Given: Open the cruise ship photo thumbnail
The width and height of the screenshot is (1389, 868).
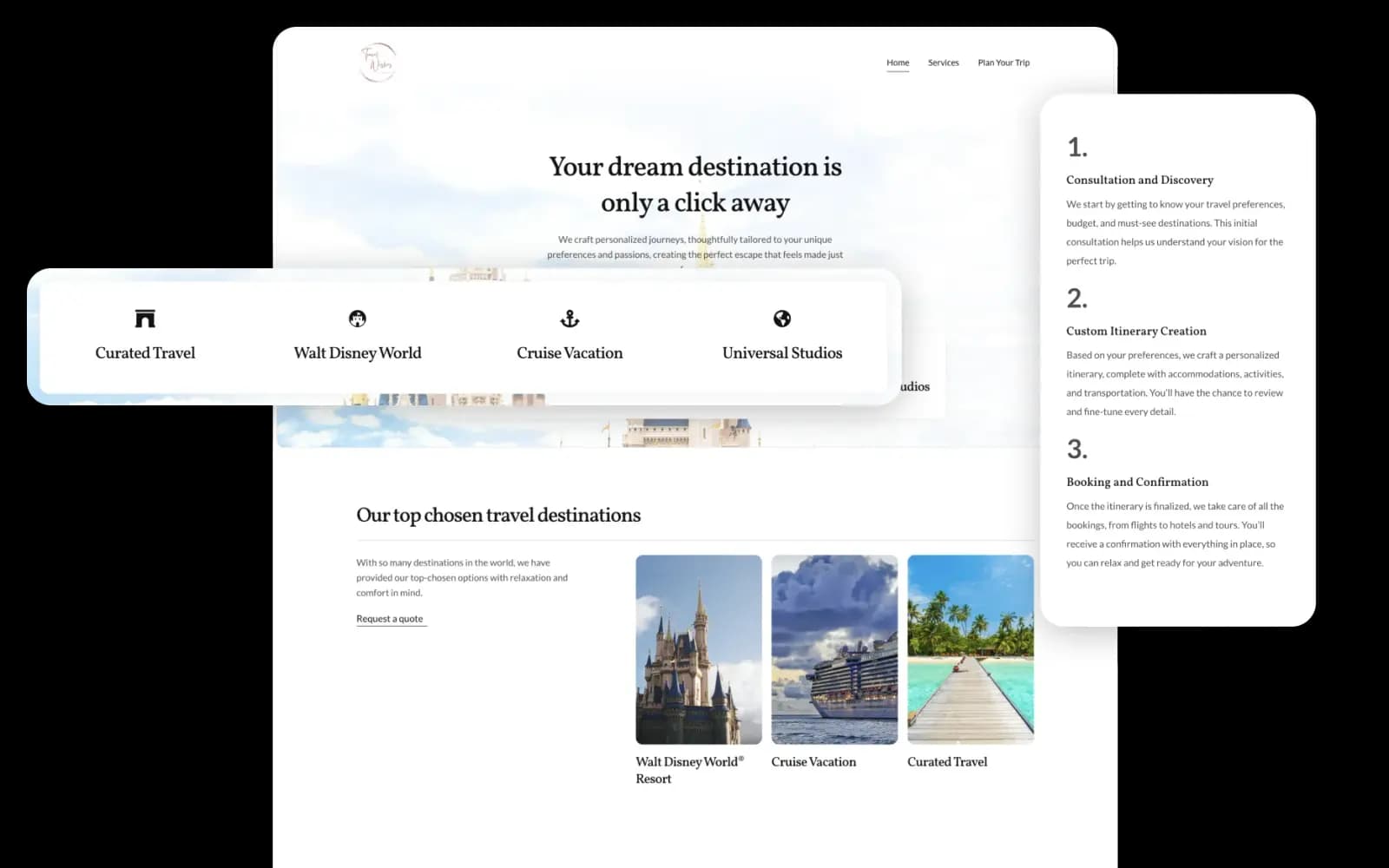Looking at the screenshot, I should pos(834,649).
